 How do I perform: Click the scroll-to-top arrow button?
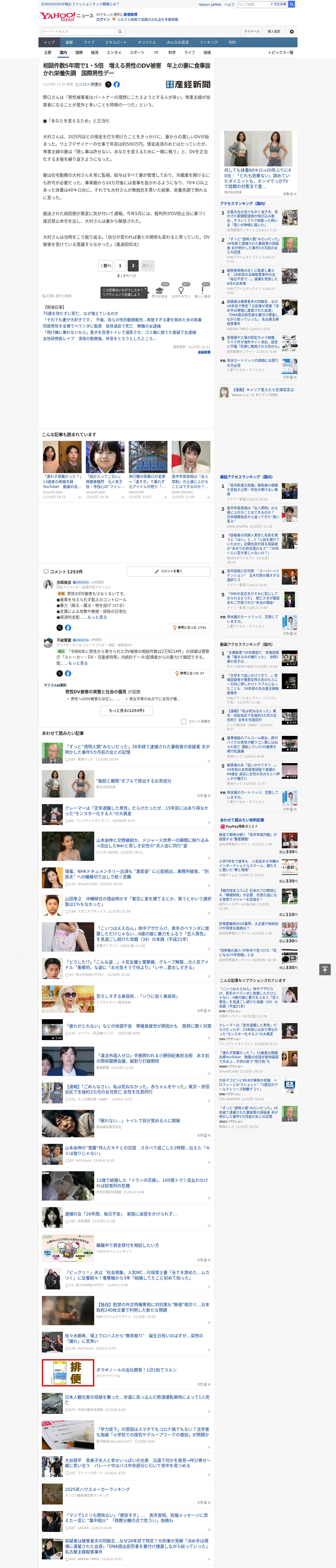[x=325, y=970]
